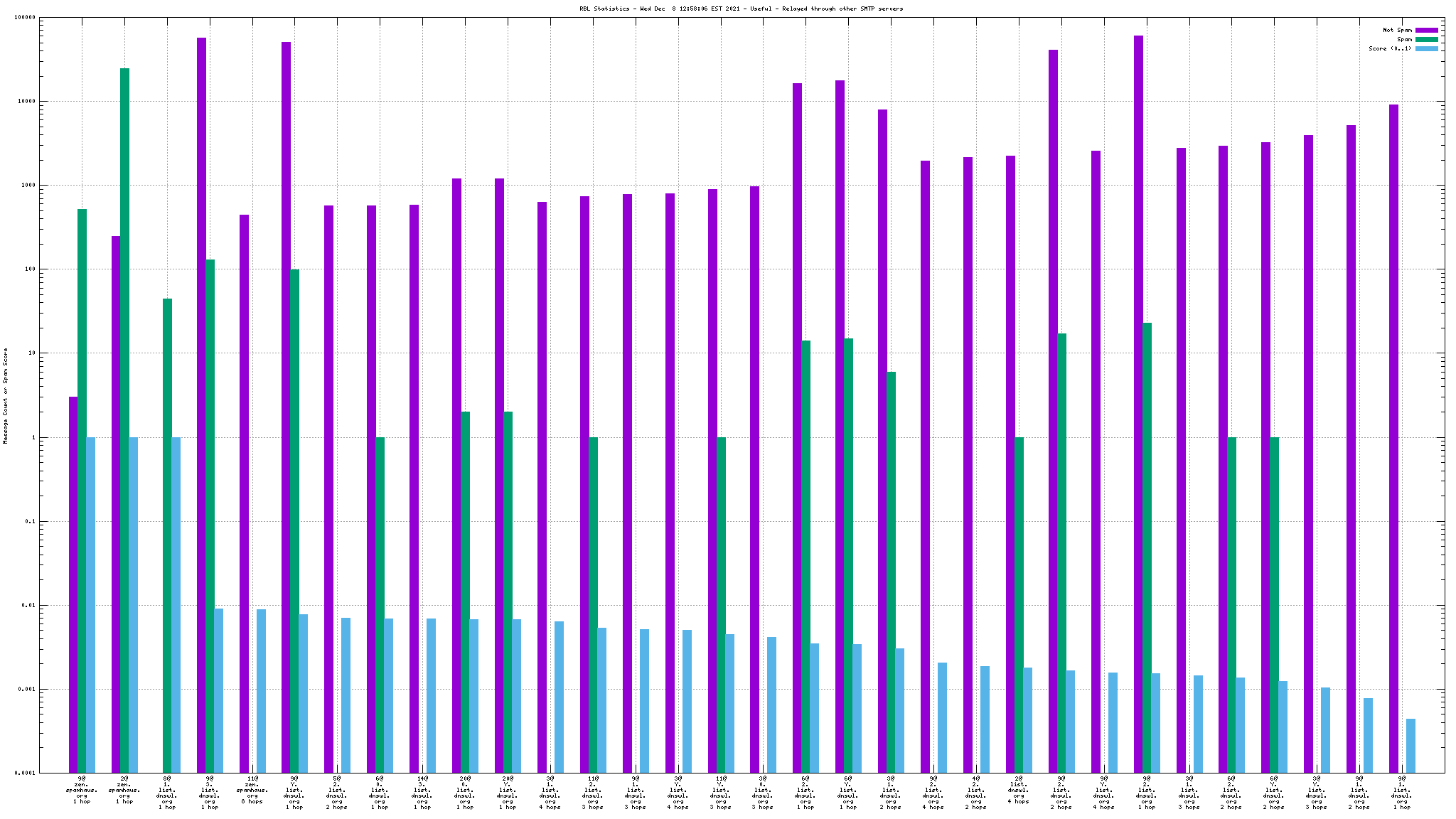1456x819 pixels.
Task: Click the green Spam legend swatch
Action: tap(1426, 39)
